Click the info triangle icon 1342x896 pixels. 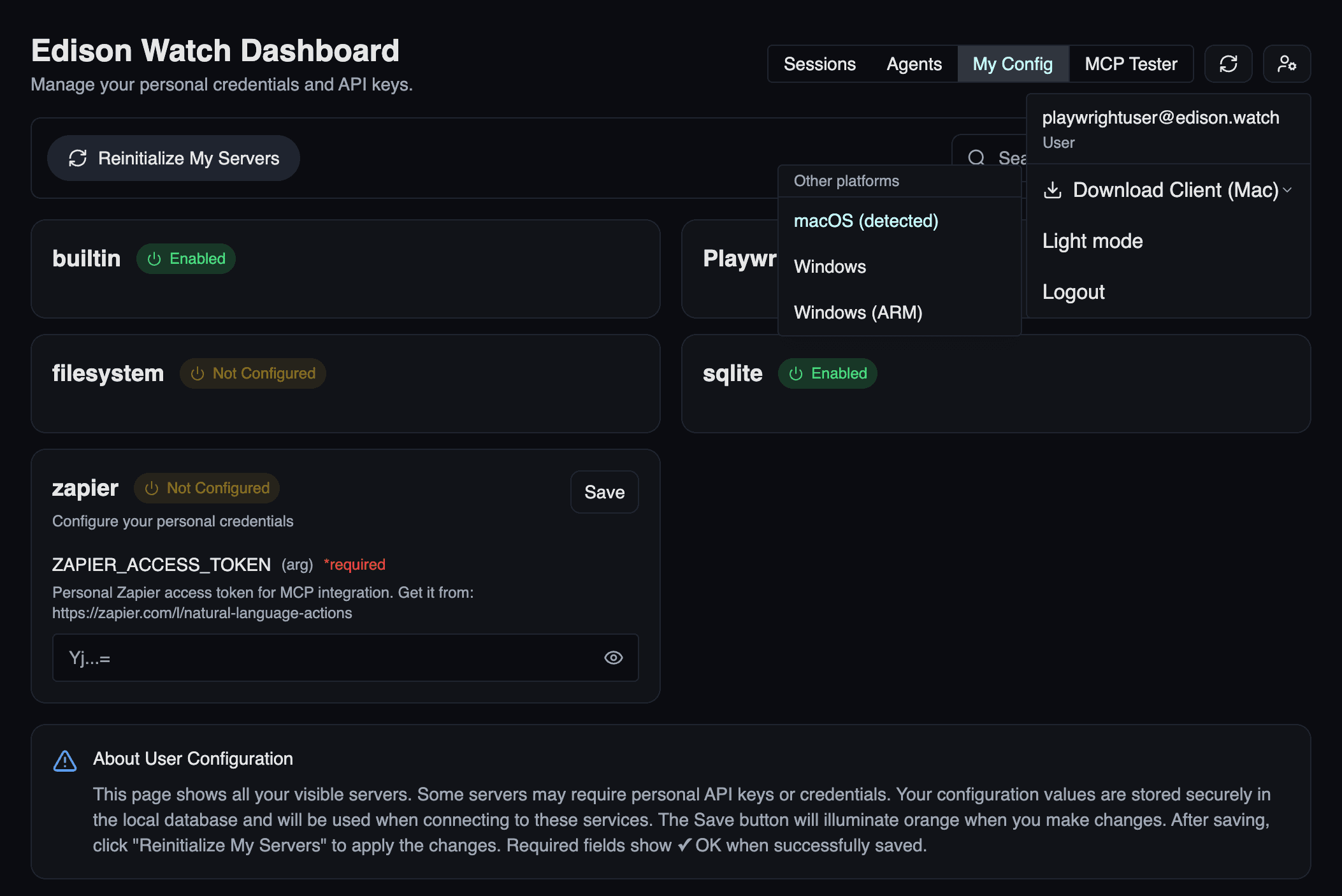65,760
